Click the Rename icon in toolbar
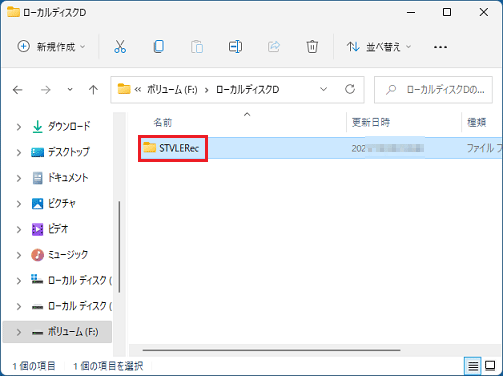This screenshot has height=376, width=503. coord(235,47)
